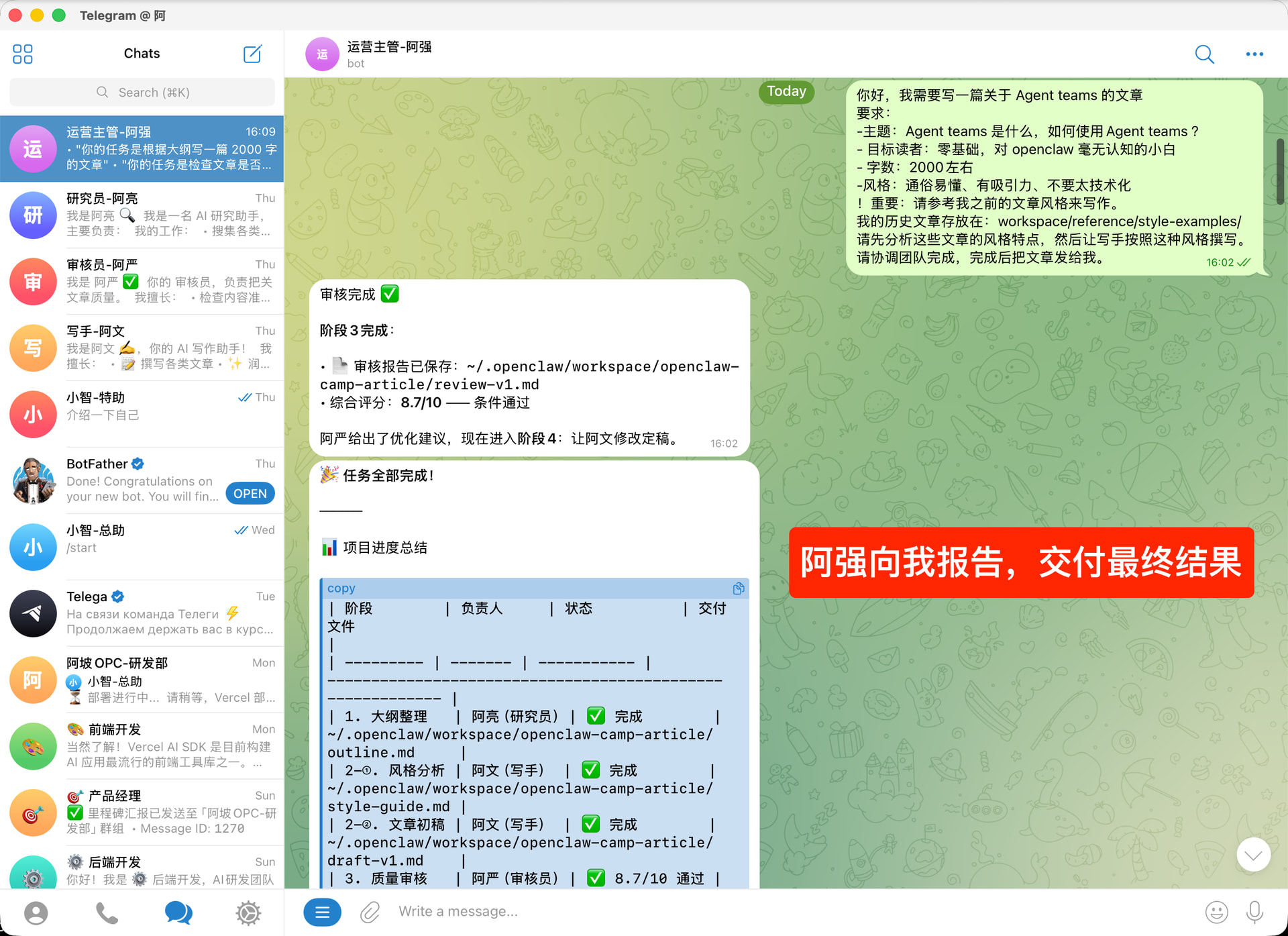Click the compose new message icon

point(252,54)
